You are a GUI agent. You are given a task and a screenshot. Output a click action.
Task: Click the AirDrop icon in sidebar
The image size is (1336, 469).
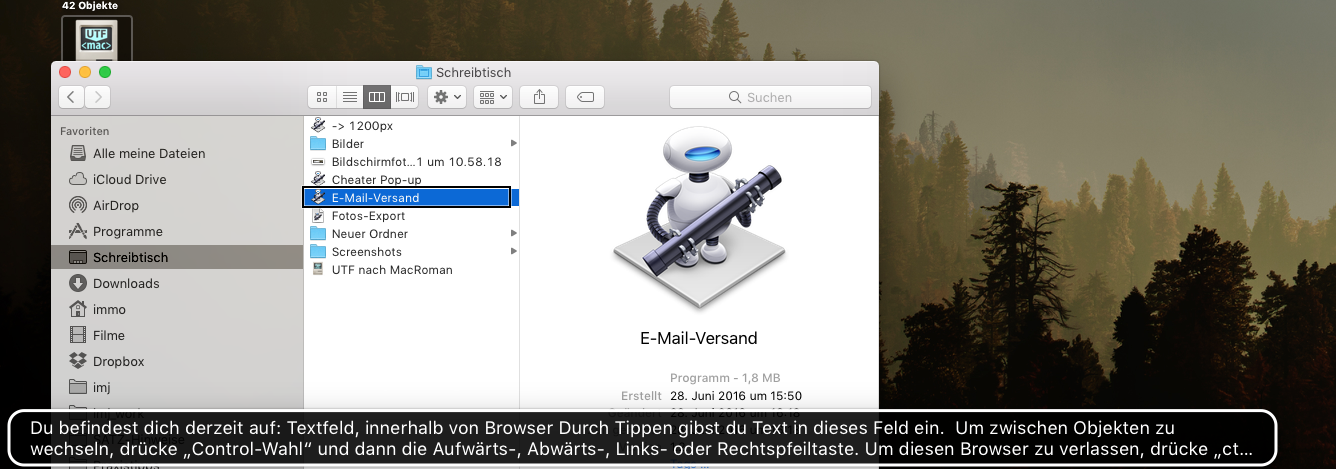point(78,205)
